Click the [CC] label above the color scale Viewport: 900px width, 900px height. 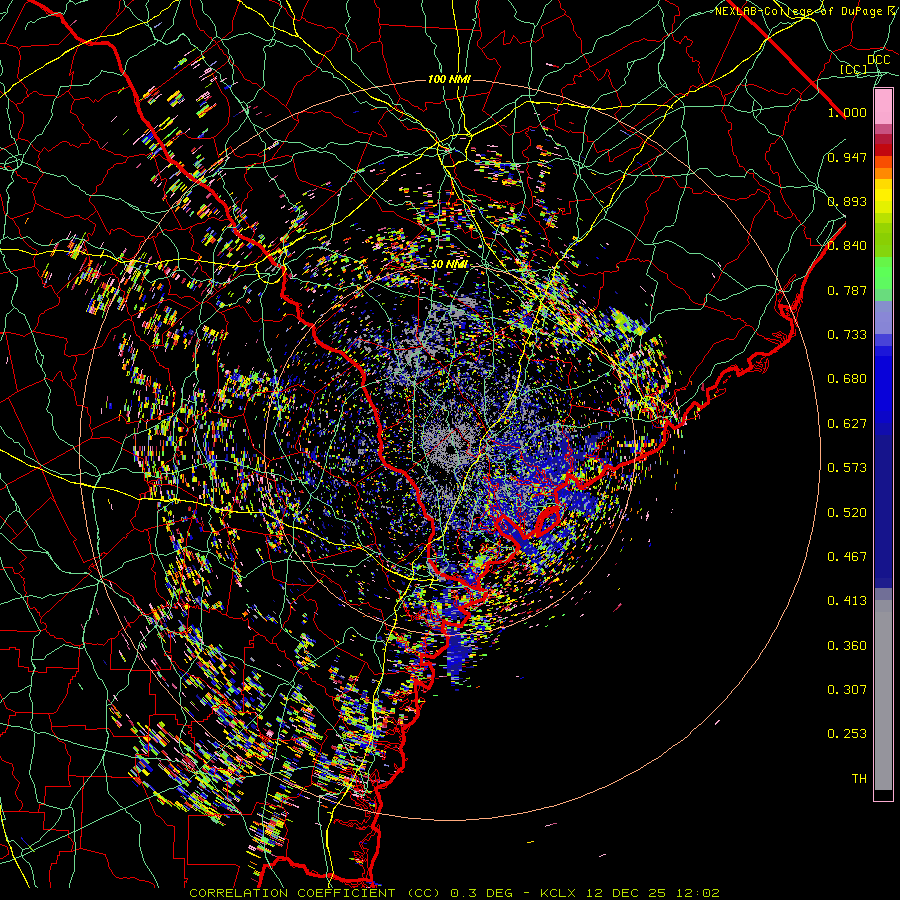click(853, 70)
